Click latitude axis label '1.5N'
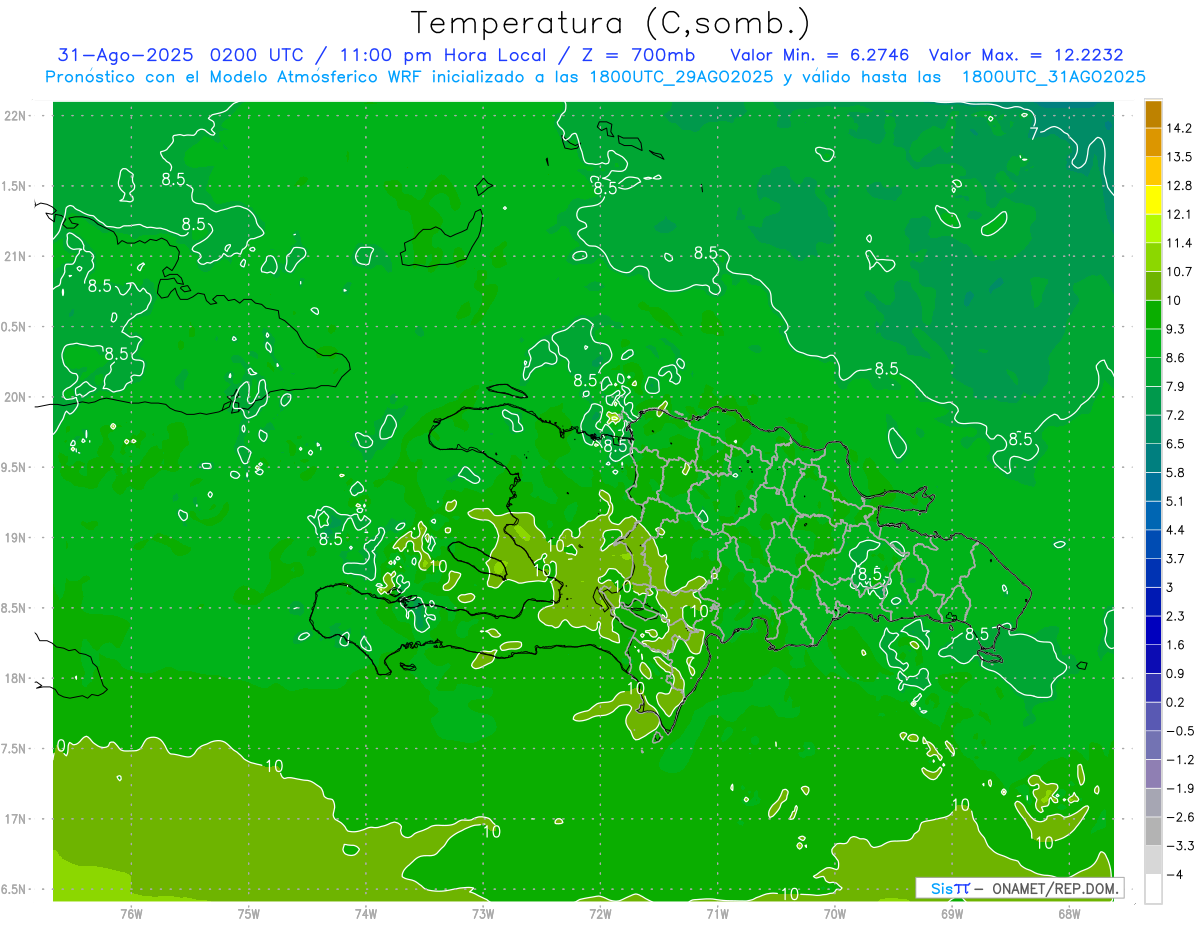1200x927 pixels. point(16,186)
